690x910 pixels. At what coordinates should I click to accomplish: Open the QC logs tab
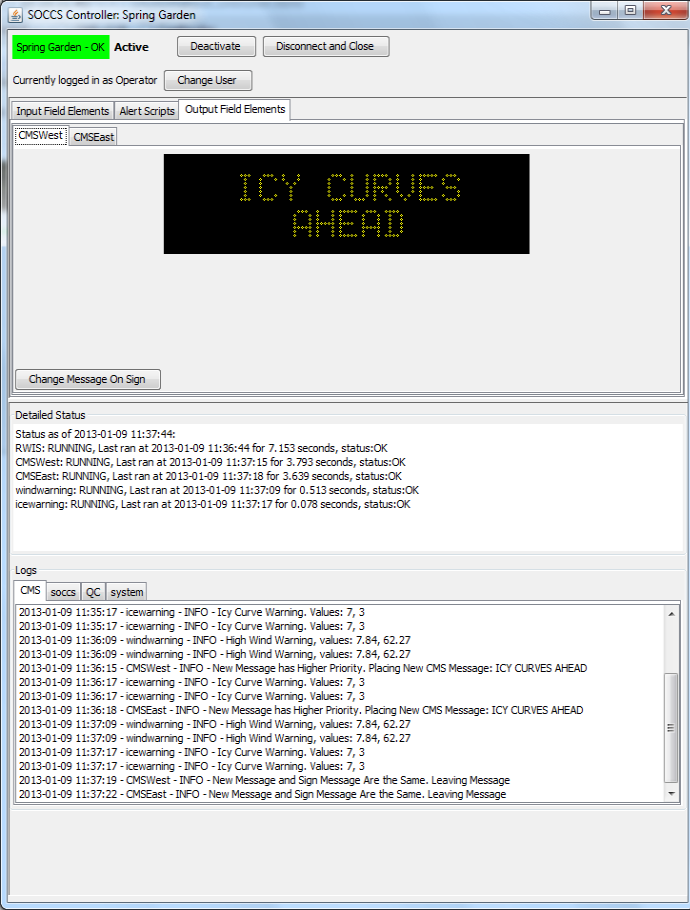click(x=92, y=592)
